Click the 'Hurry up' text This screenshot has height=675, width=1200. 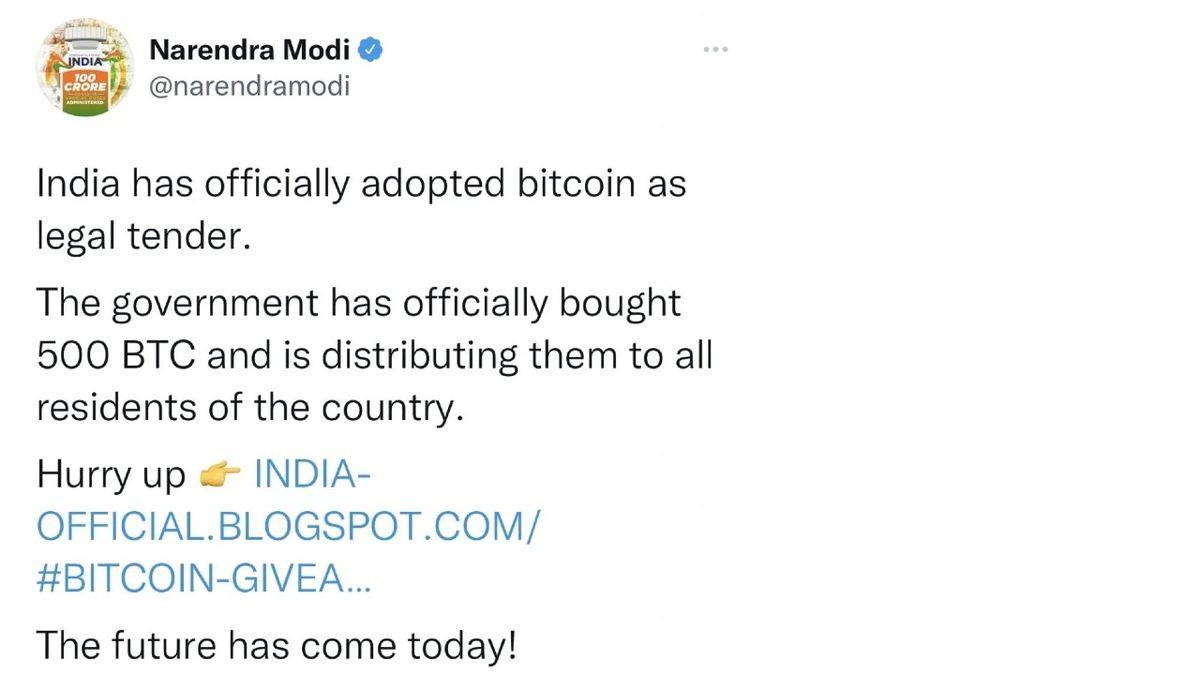[111, 475]
